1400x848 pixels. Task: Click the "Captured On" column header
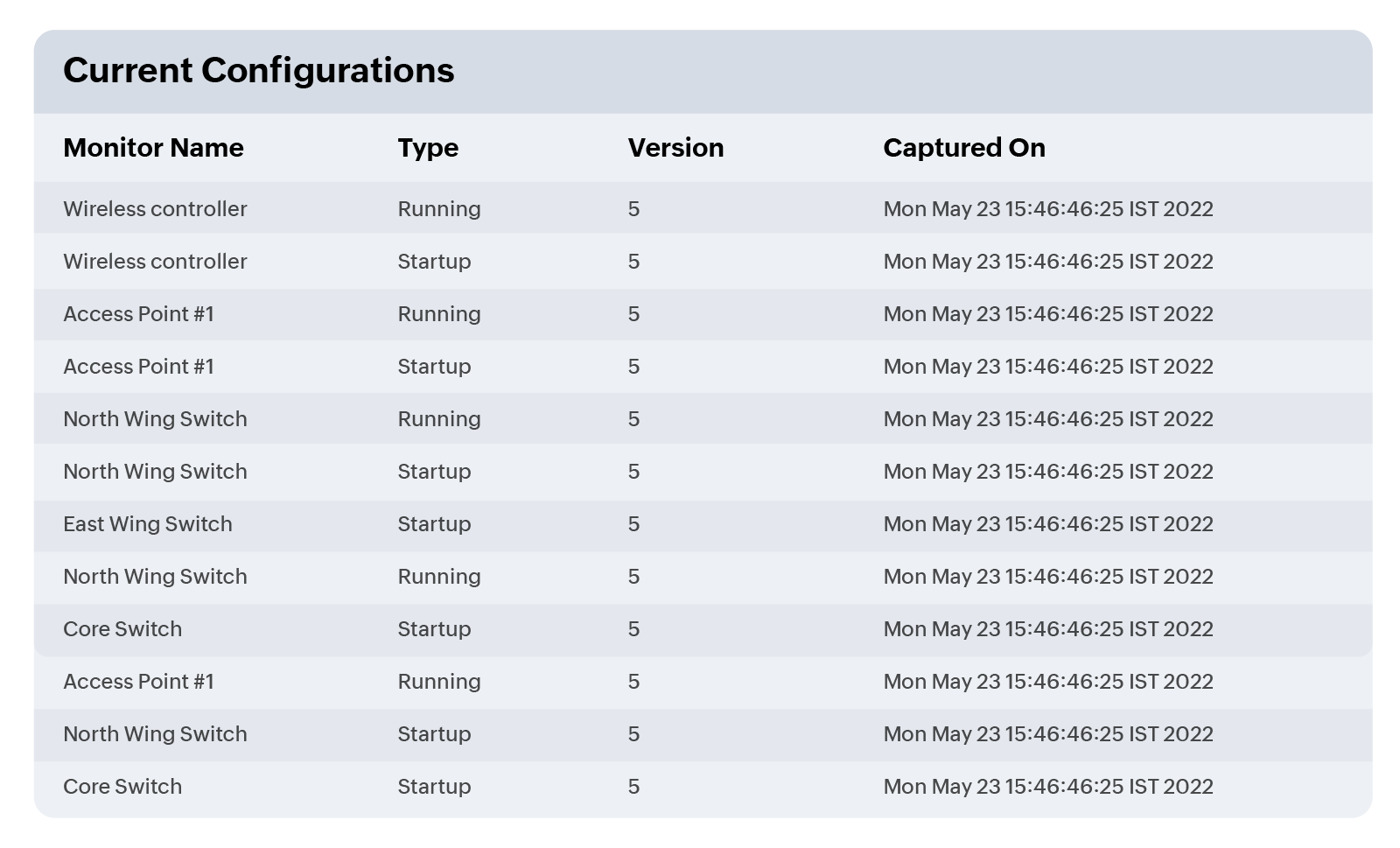point(964,148)
